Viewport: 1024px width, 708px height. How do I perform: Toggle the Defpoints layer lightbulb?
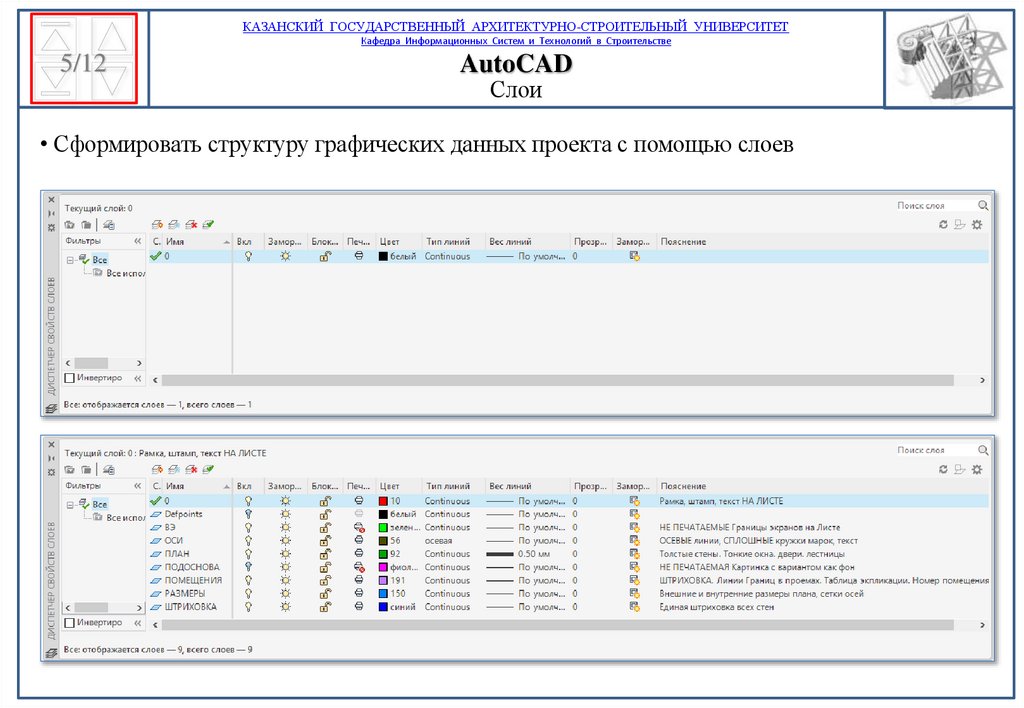pyautogui.click(x=247, y=514)
